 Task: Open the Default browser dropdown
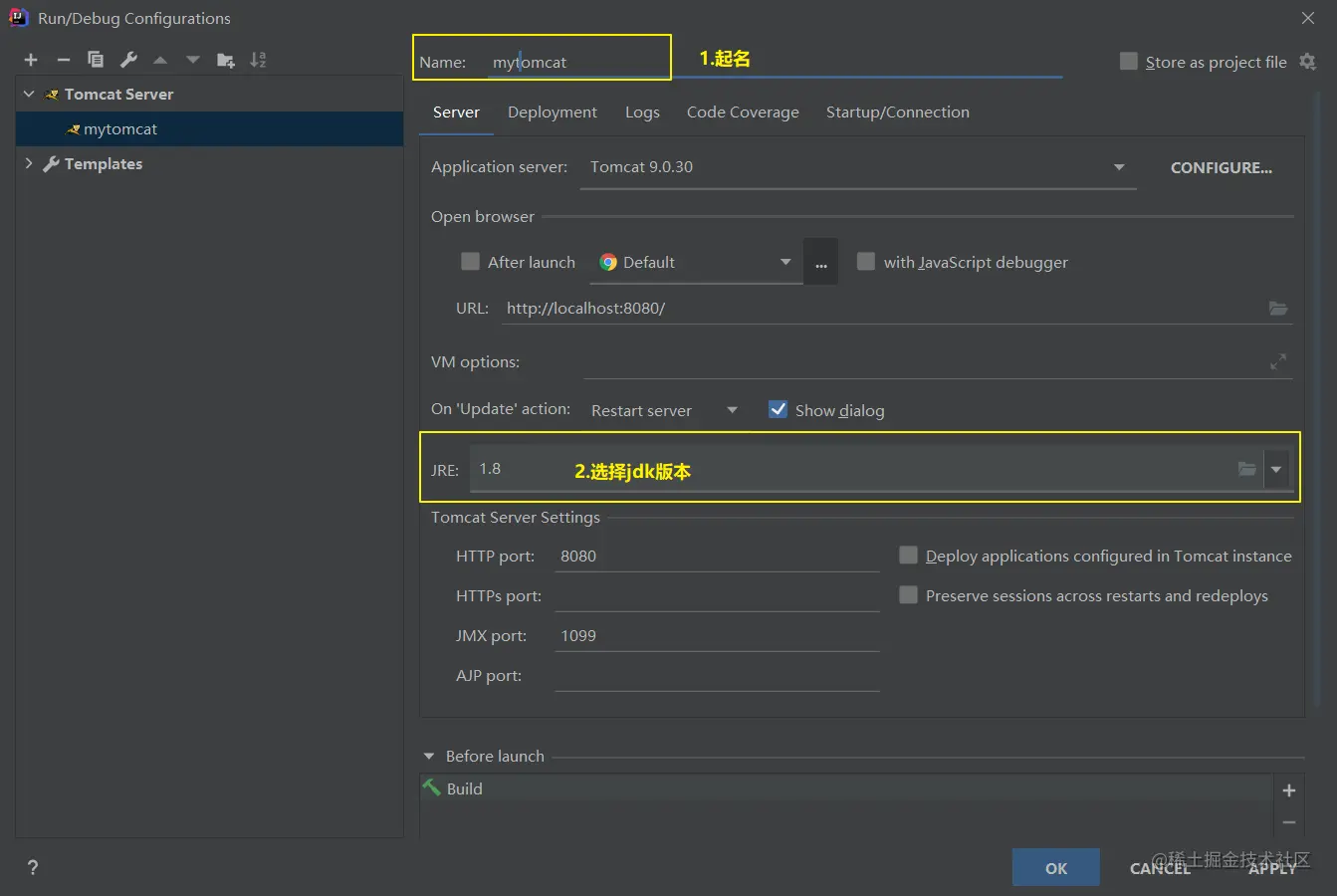[697, 263]
